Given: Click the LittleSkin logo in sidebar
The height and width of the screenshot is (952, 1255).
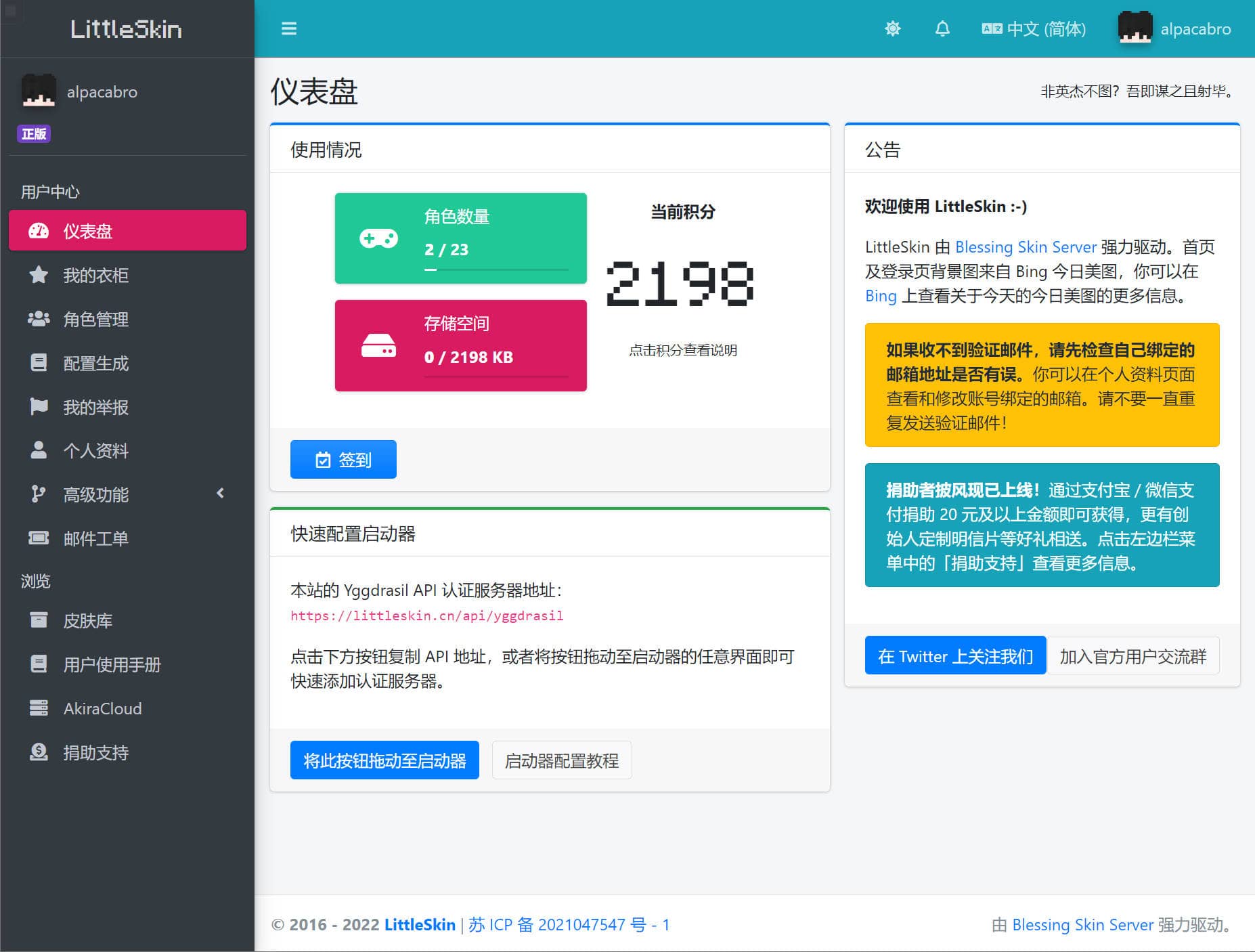Looking at the screenshot, I should (x=127, y=28).
